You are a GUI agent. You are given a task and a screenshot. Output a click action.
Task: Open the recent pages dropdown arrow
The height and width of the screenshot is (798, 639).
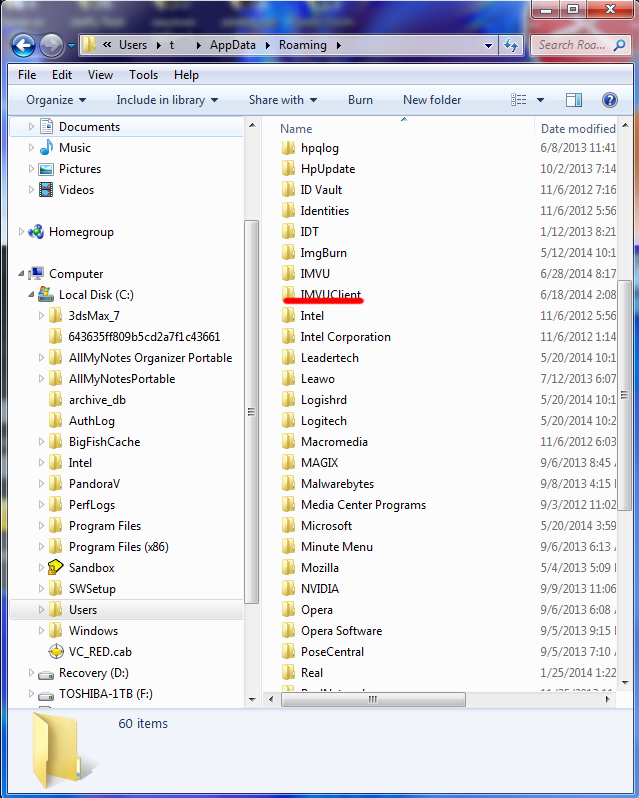[x=71, y=46]
